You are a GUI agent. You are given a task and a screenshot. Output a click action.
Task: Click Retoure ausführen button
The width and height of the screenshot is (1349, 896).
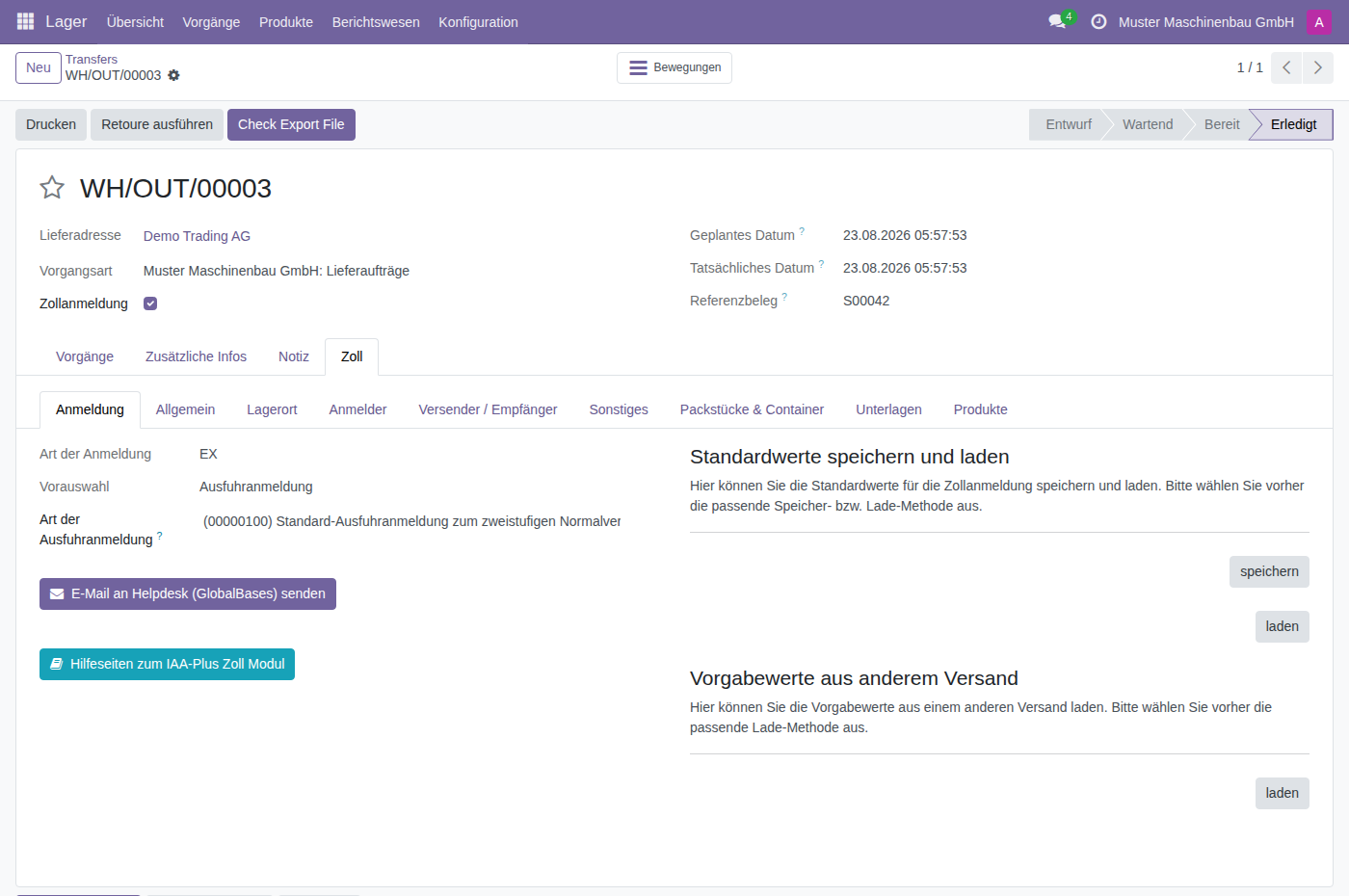(157, 124)
